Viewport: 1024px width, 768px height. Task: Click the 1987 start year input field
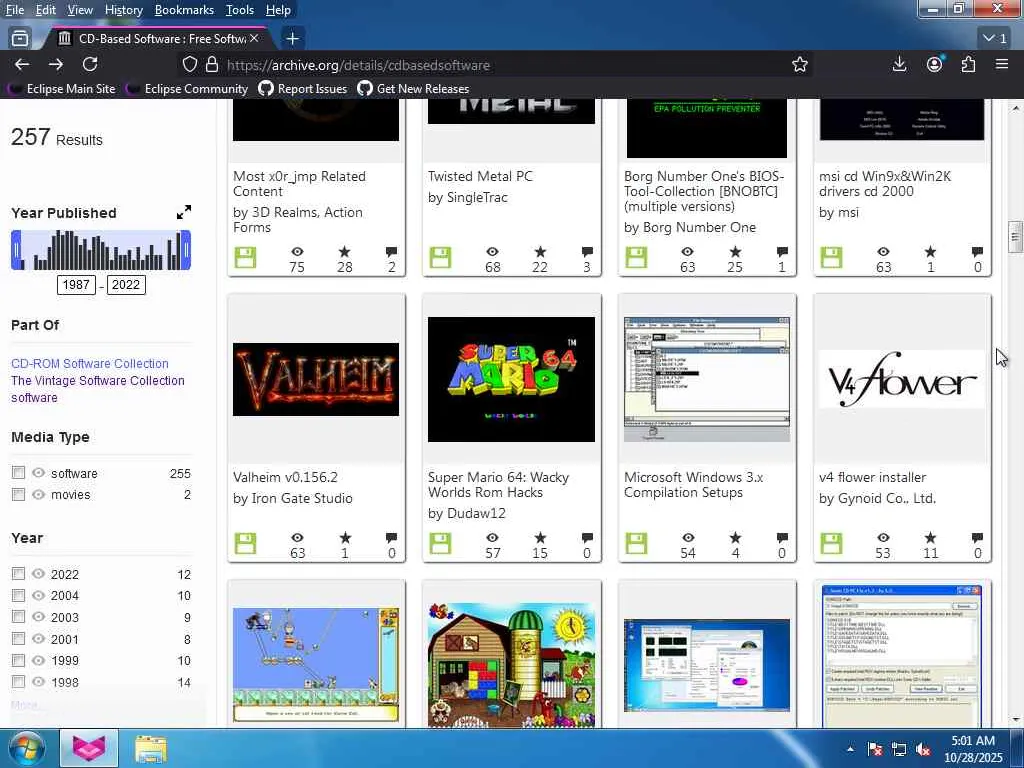tap(76, 285)
